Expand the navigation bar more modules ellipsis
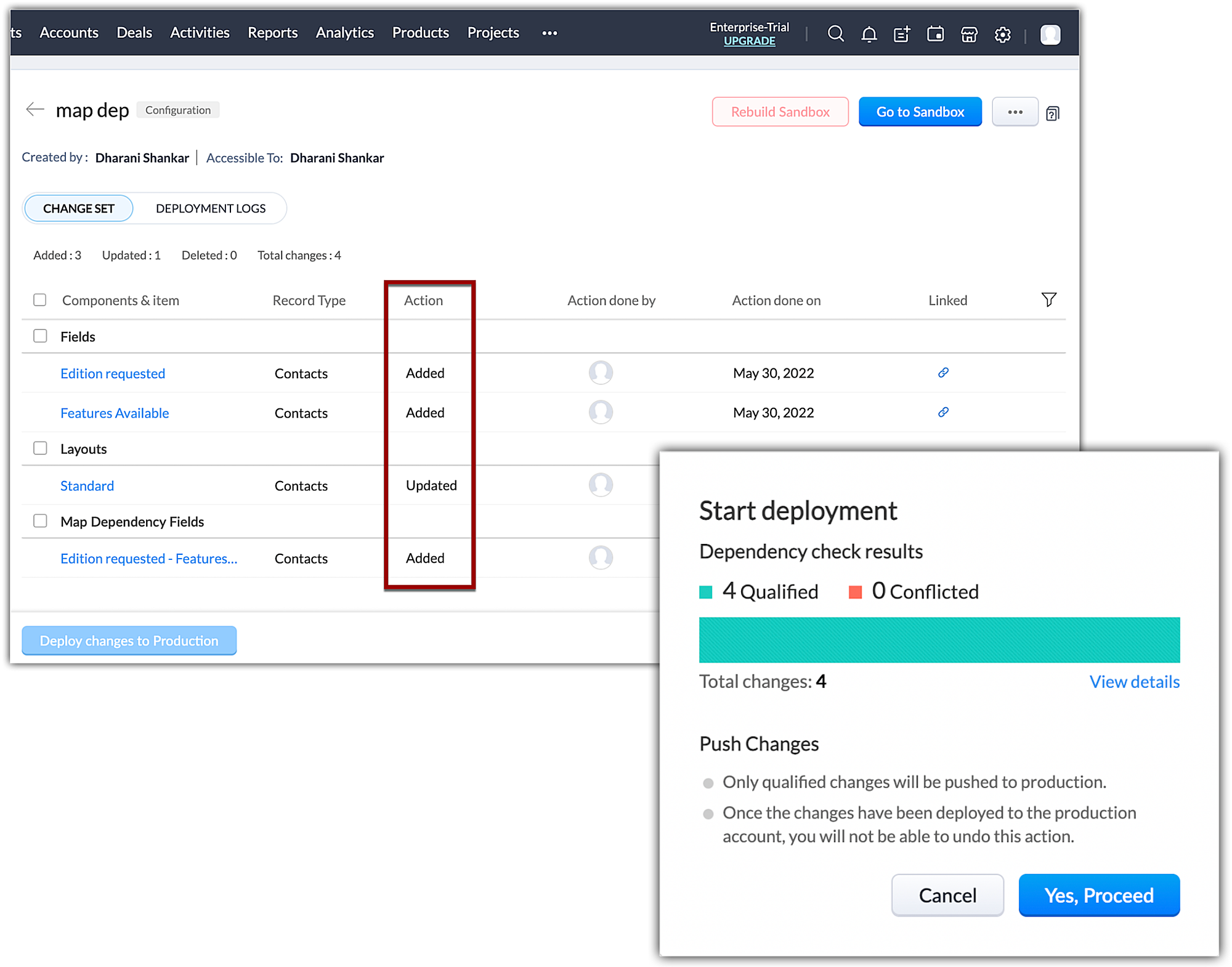 [x=549, y=33]
